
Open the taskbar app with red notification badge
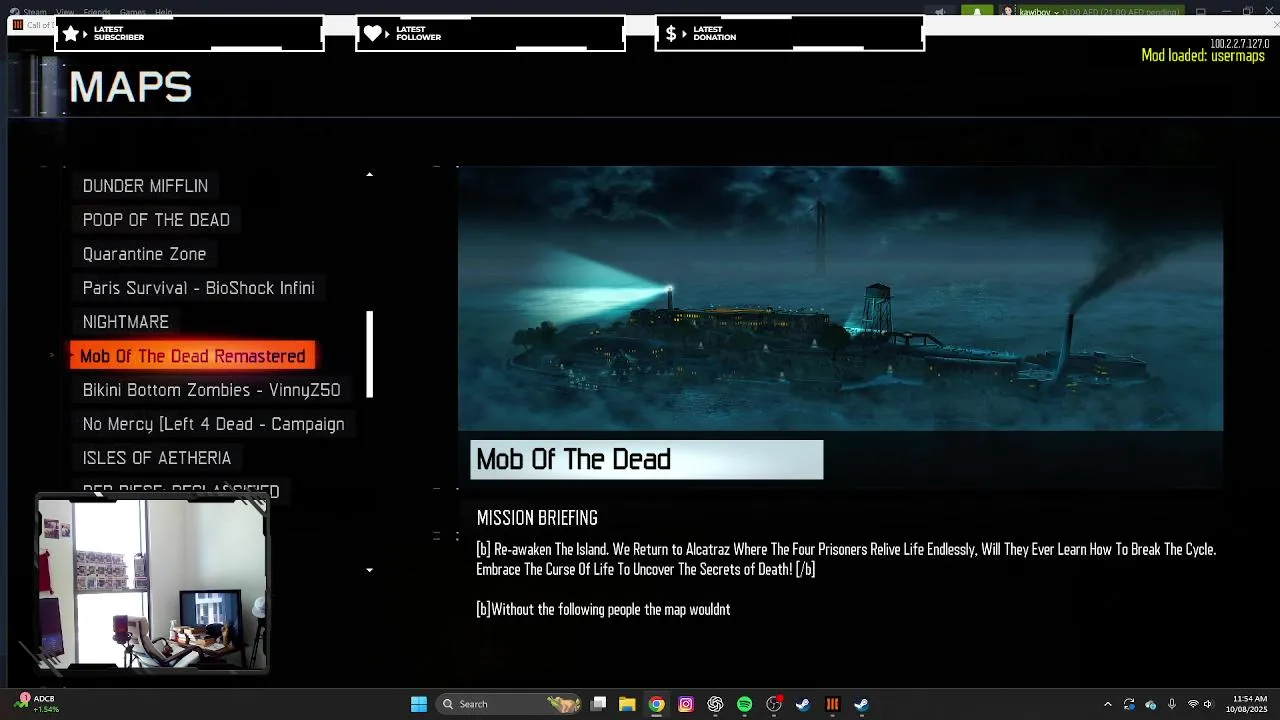point(773,704)
